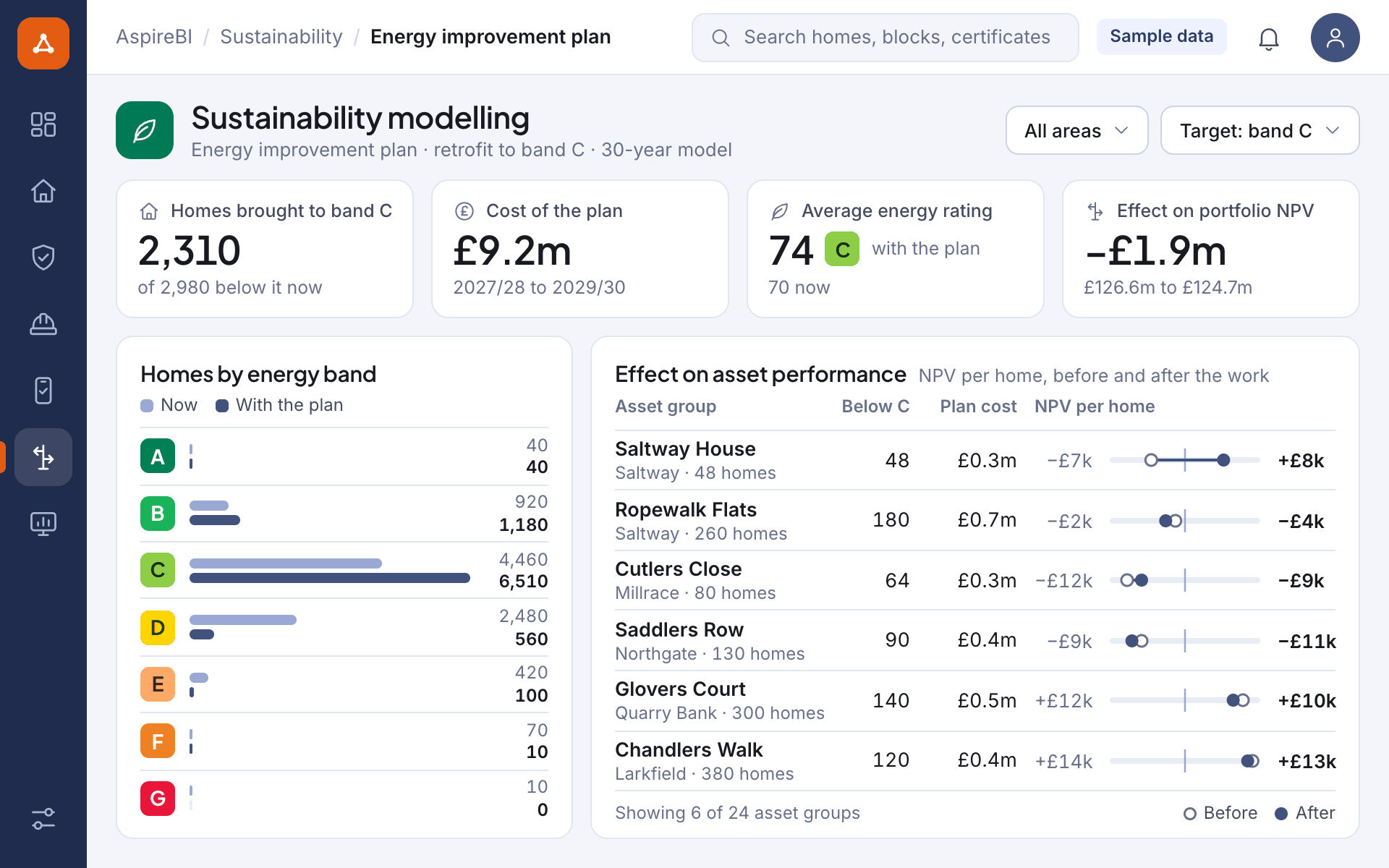
Task: Click the AspireBI orange logo icon
Action: point(43,43)
